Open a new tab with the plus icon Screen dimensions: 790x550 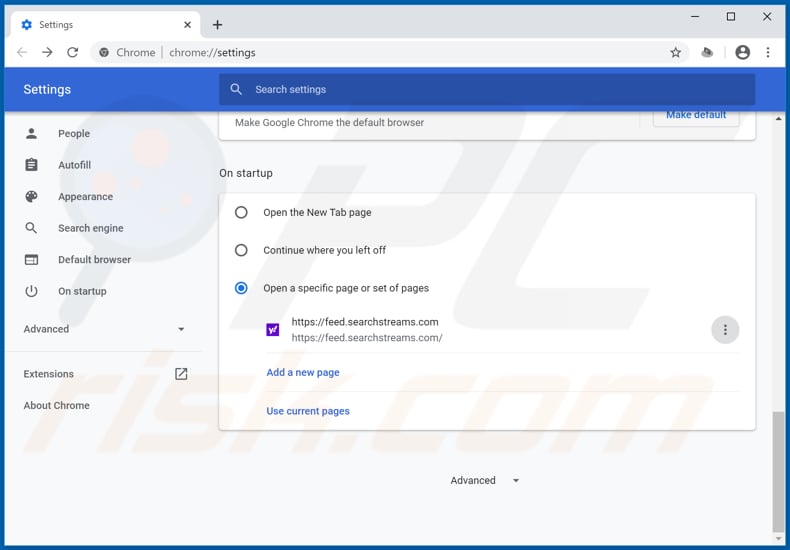[217, 25]
